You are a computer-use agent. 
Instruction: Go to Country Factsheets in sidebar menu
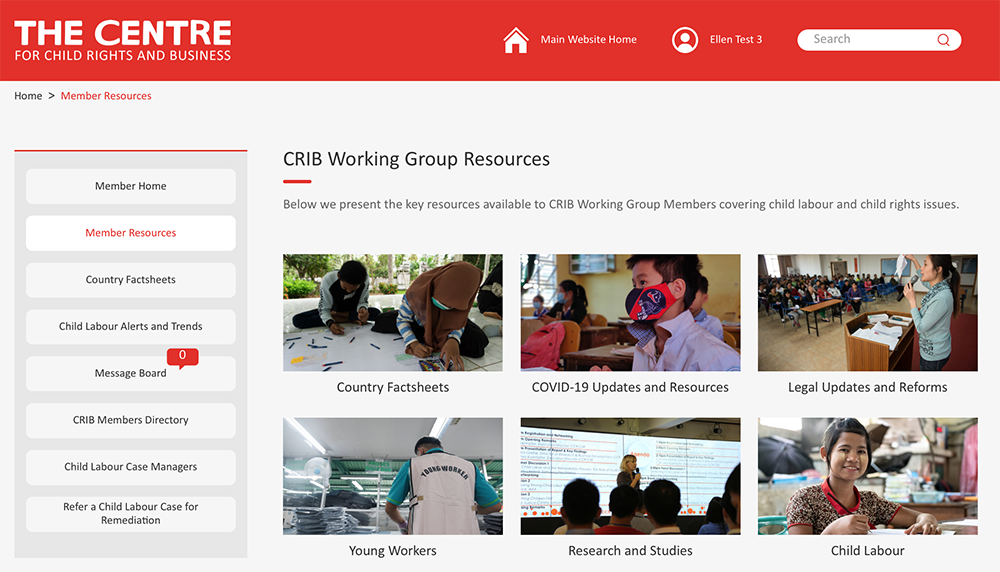[131, 280]
